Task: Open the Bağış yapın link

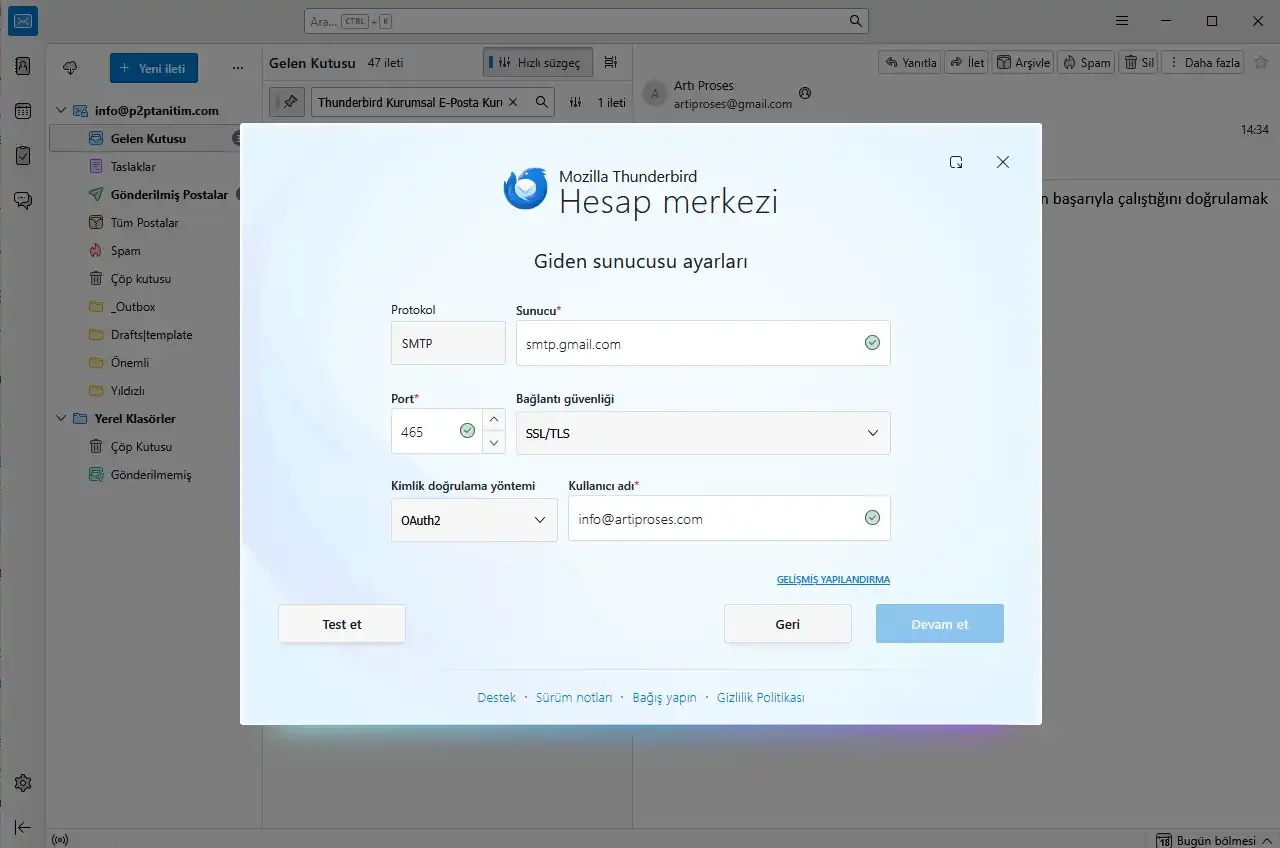Action: [664, 698]
